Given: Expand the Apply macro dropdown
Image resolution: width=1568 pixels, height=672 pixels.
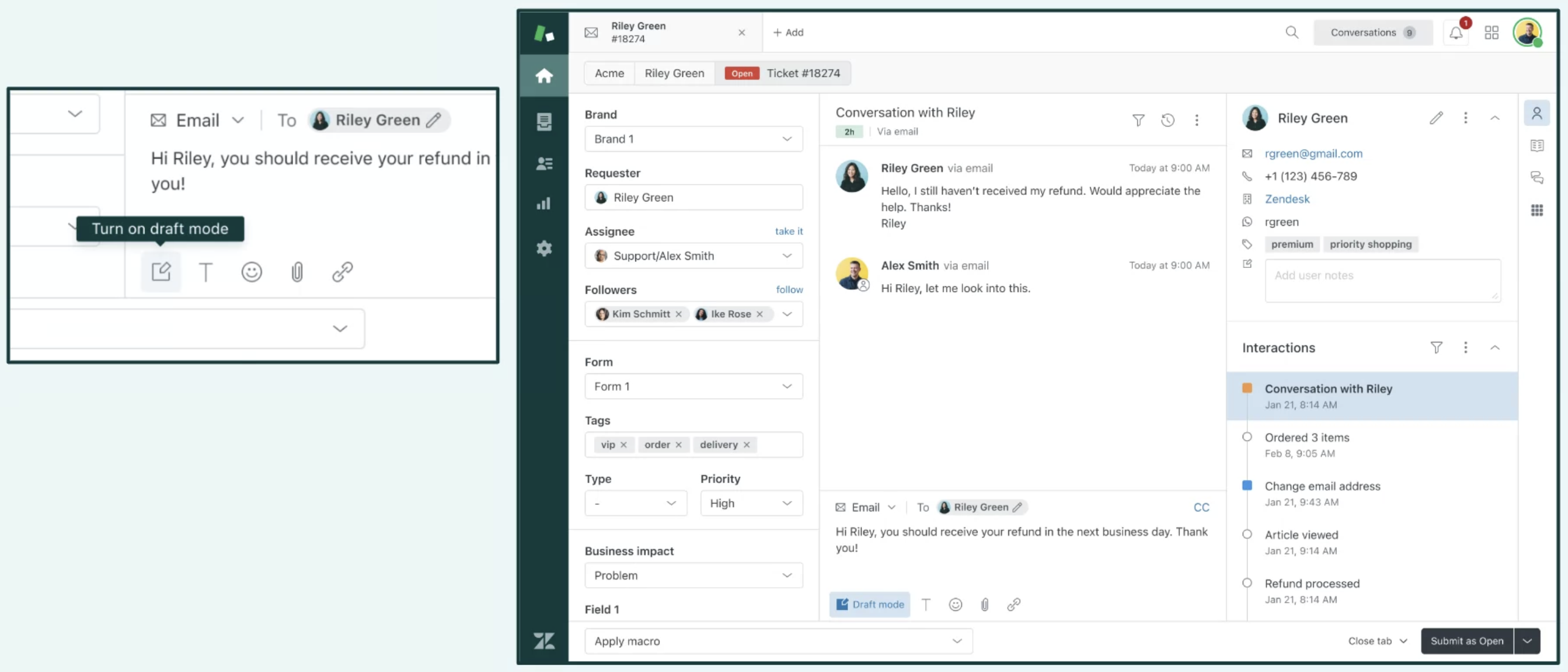Looking at the screenshot, I should tap(778, 641).
